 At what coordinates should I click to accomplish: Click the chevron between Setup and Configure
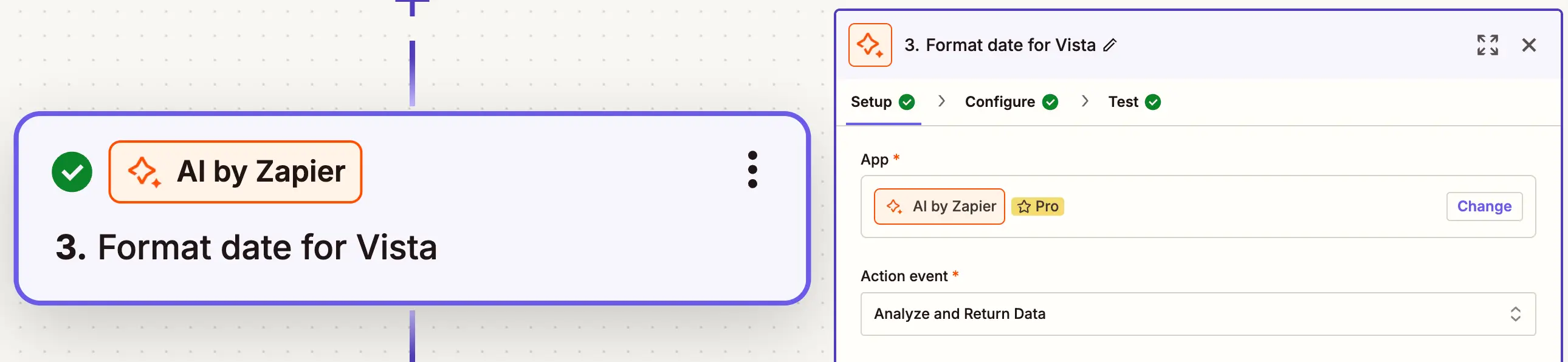pos(941,101)
